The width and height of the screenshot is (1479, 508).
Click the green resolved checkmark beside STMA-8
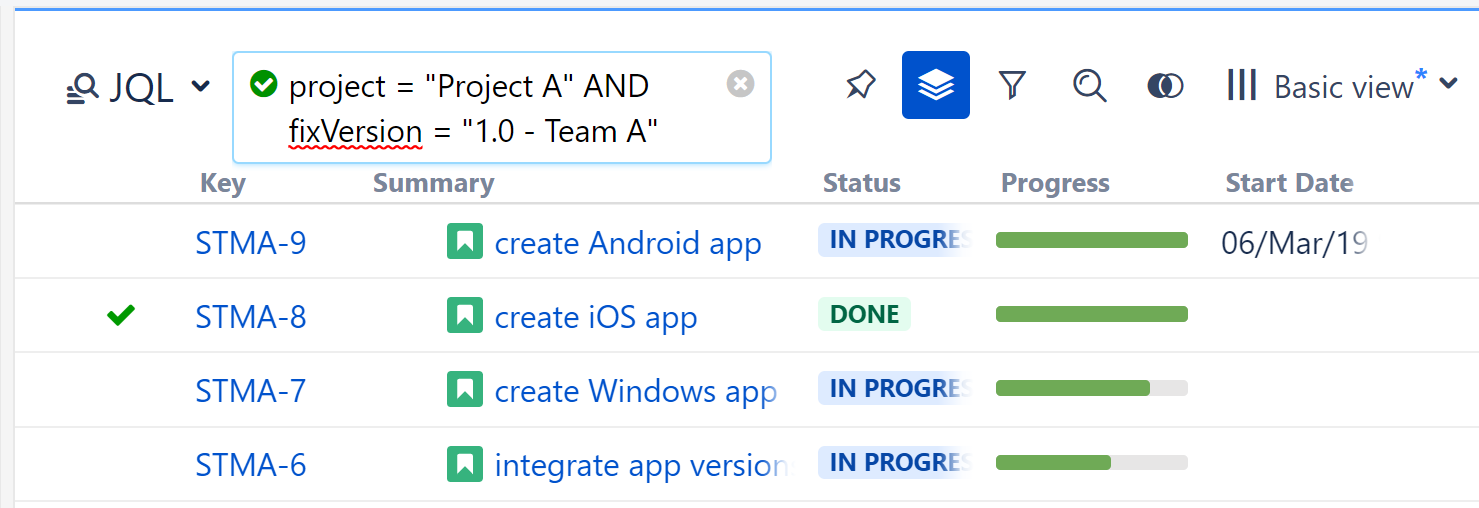click(x=121, y=316)
